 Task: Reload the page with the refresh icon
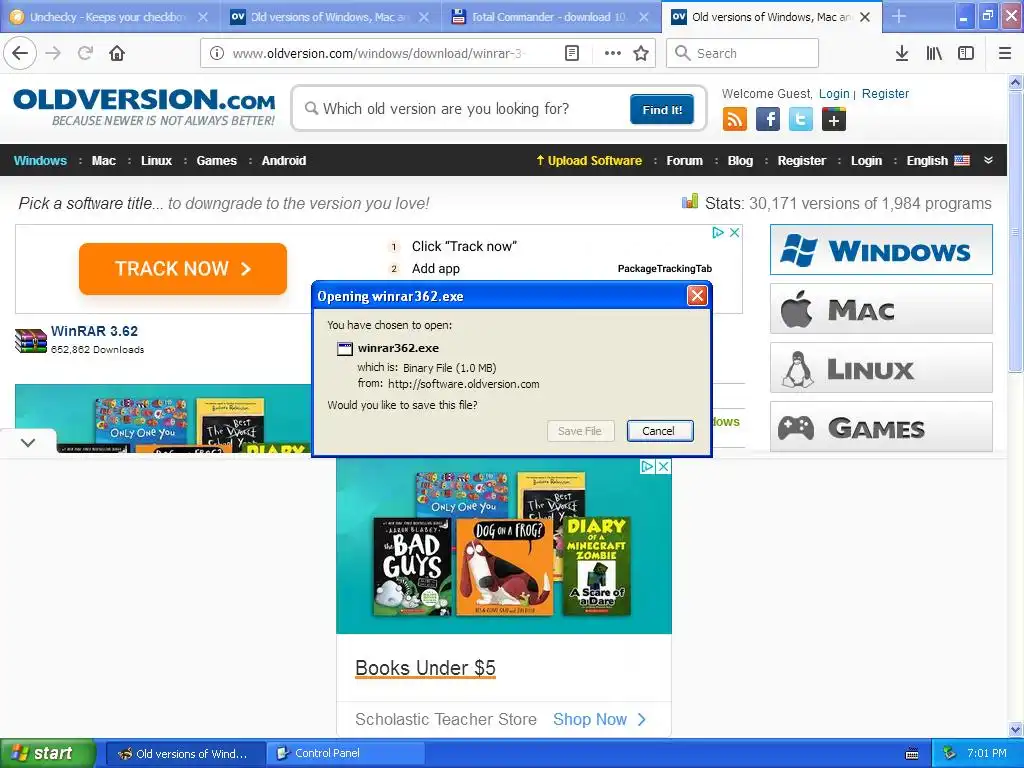(x=86, y=53)
